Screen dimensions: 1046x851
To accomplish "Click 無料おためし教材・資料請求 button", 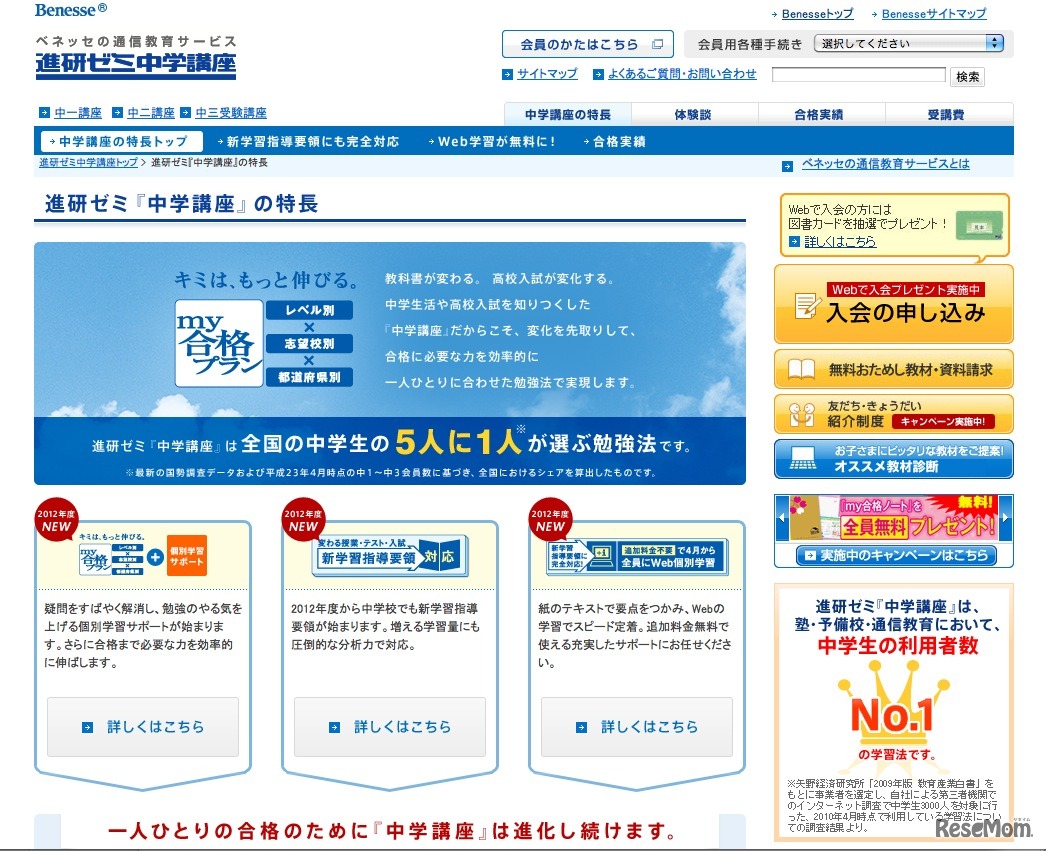I will click(x=893, y=369).
